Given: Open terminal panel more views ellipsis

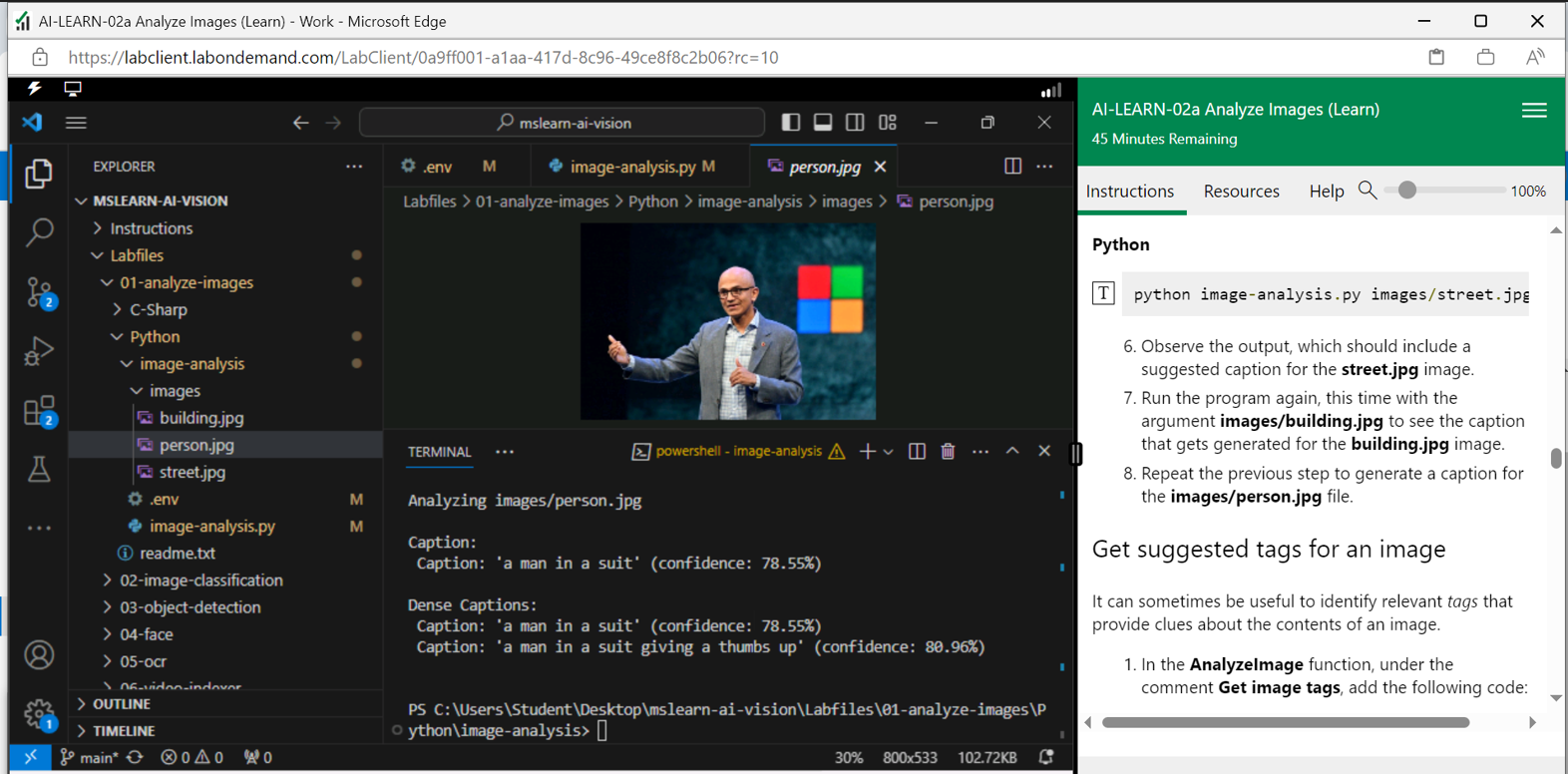Looking at the screenshot, I should point(505,452).
